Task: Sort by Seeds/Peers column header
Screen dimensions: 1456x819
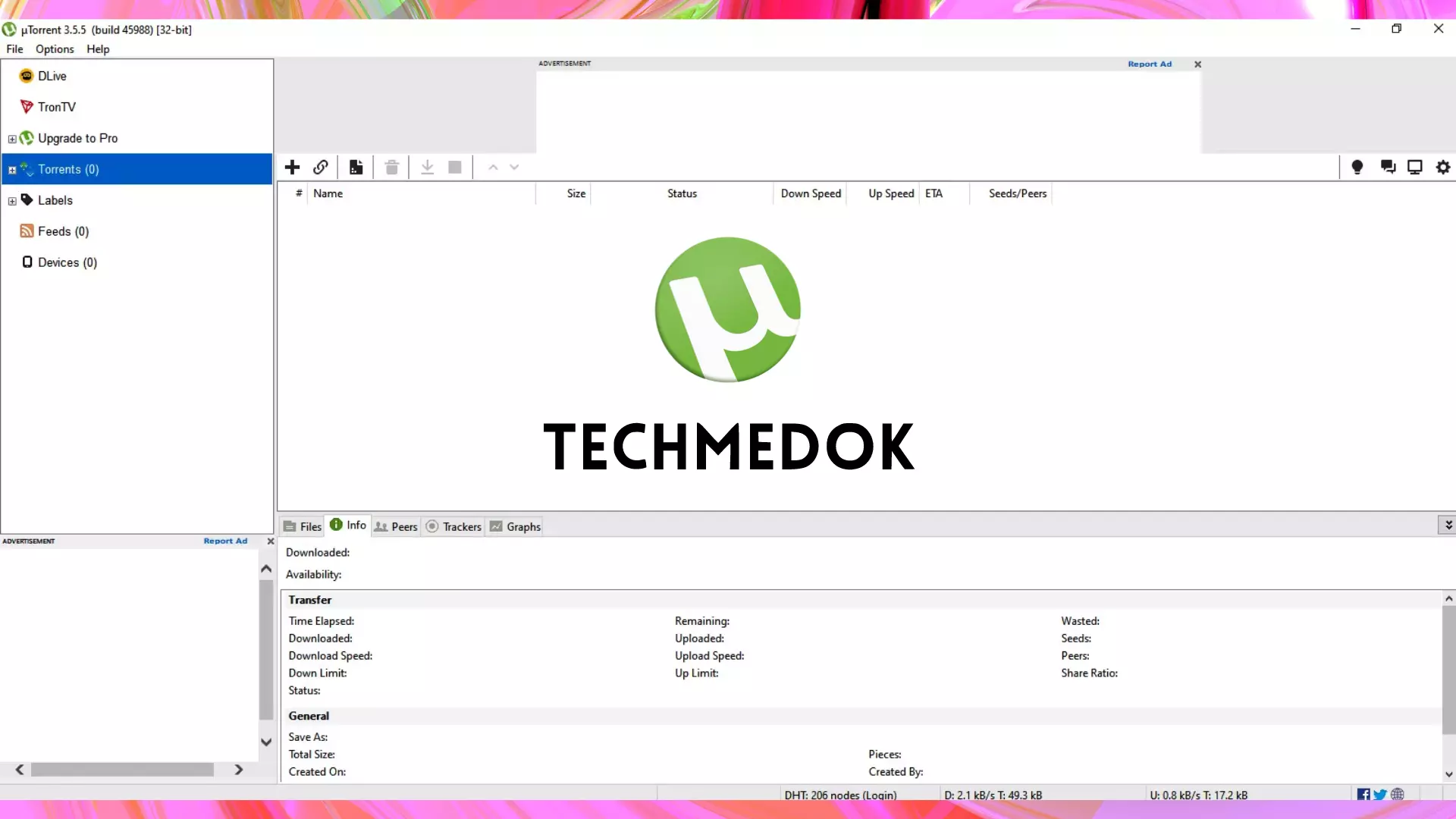Action: click(x=1011, y=193)
